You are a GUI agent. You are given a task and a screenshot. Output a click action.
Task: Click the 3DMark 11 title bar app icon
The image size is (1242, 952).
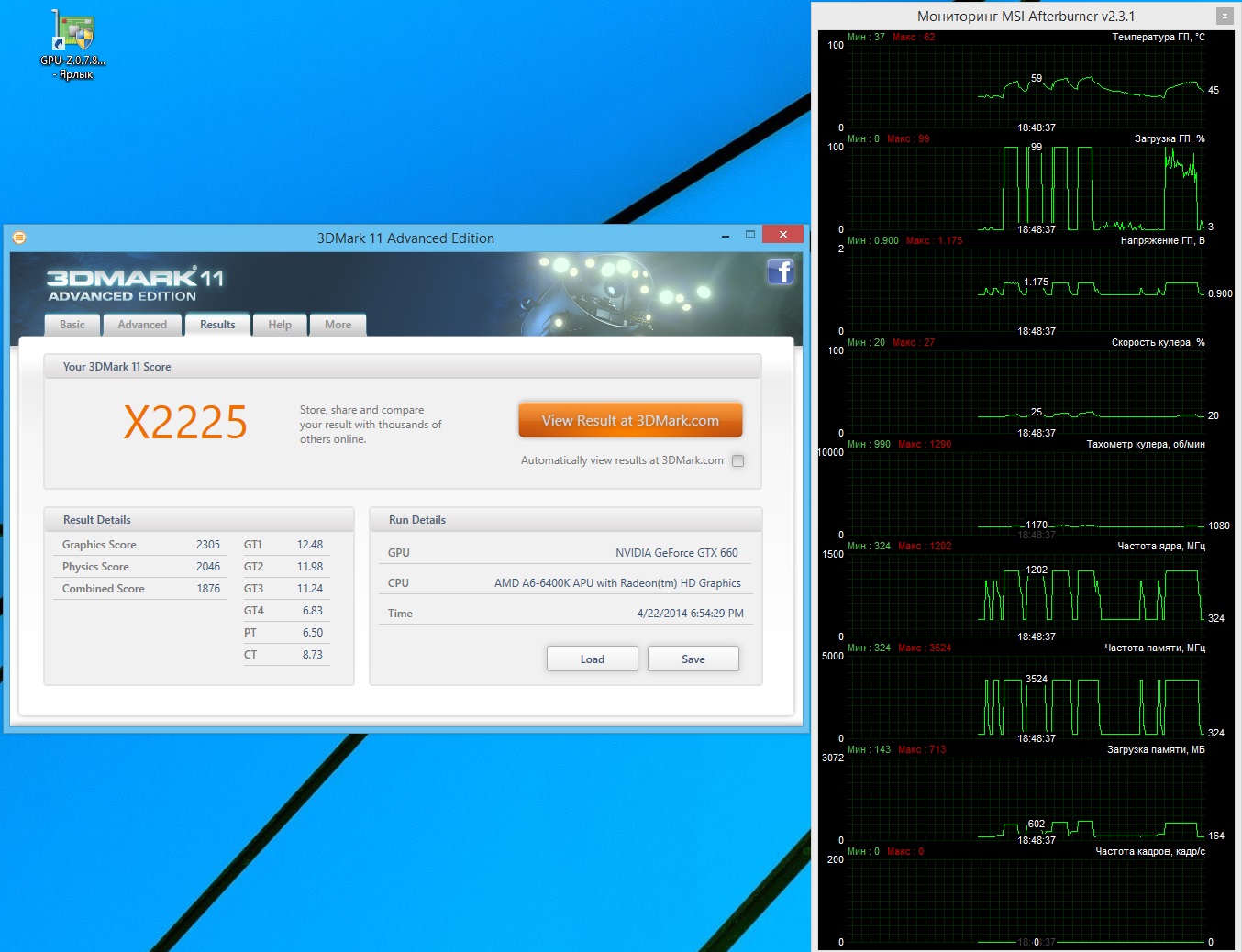19,238
